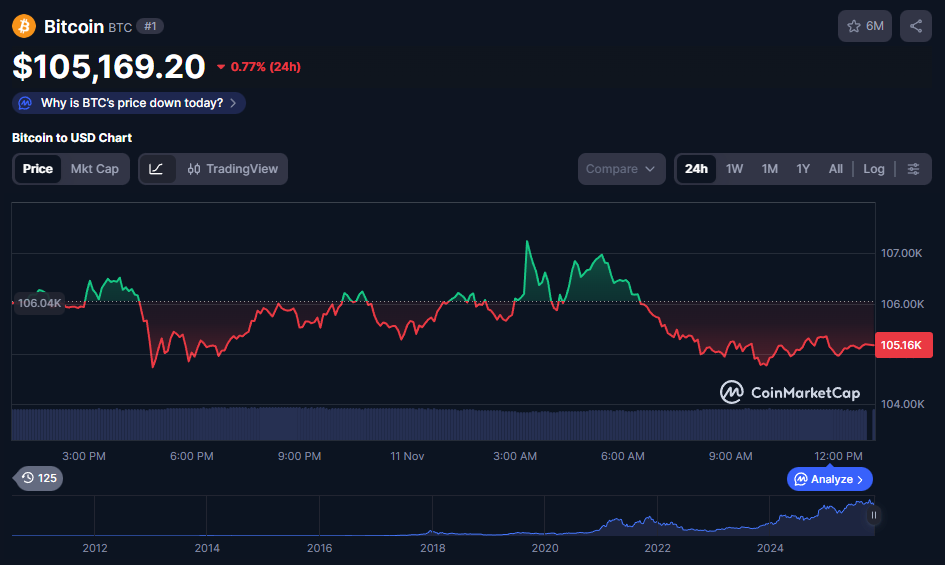Switch to the Mkt Cap tab
945x565 pixels.
tap(95, 169)
